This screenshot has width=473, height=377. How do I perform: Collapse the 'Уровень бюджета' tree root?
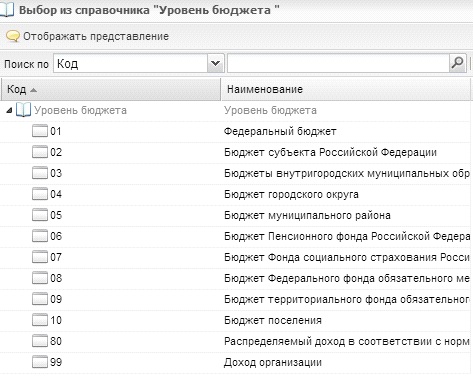9,110
